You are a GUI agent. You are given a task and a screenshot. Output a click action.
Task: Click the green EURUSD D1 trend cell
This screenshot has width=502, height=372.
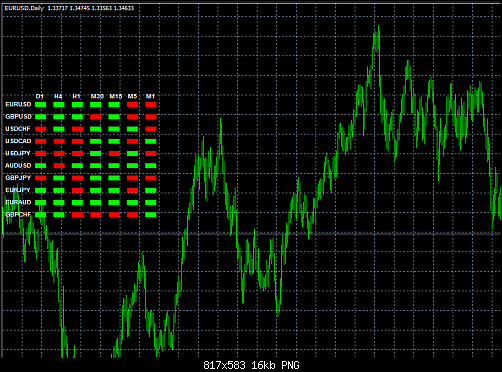(x=41, y=105)
